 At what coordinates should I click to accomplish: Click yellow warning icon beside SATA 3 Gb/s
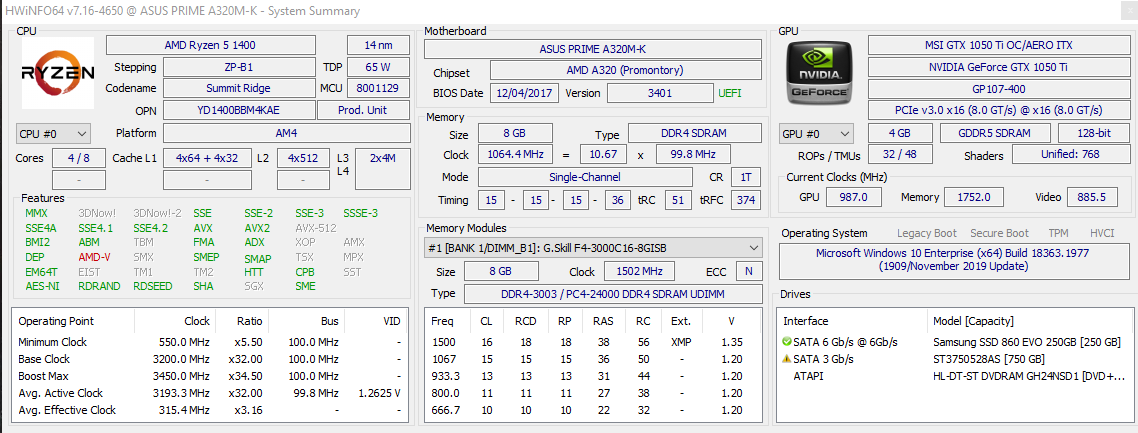pos(787,359)
